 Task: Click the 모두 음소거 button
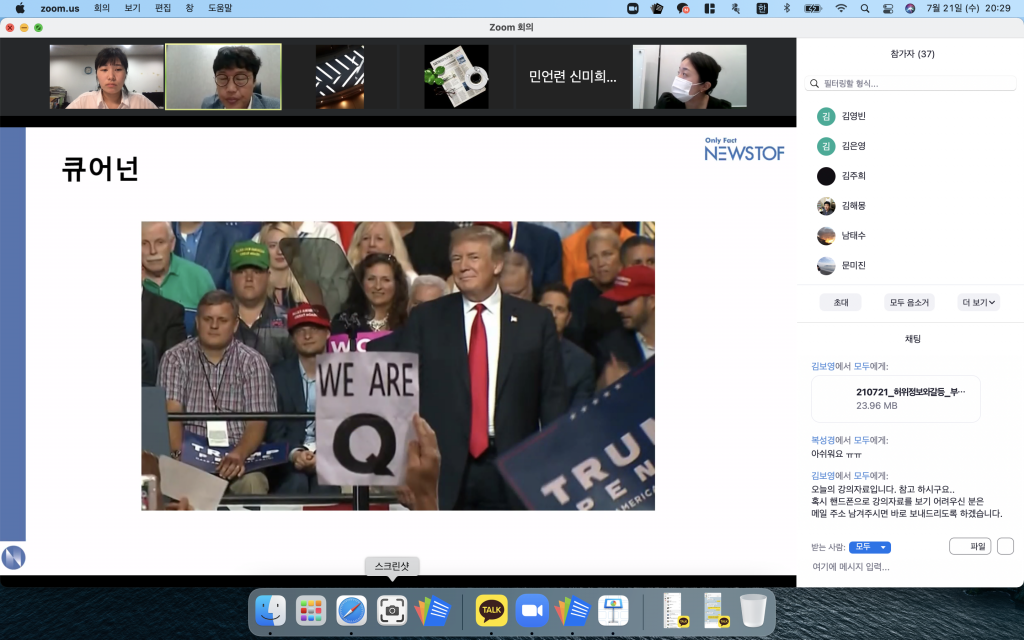pos(909,302)
